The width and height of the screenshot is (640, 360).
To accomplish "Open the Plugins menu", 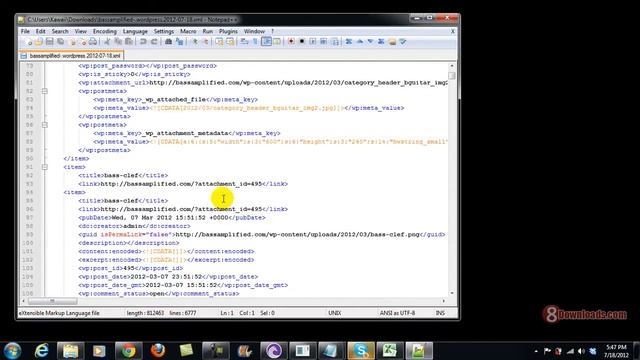I will (228, 31).
